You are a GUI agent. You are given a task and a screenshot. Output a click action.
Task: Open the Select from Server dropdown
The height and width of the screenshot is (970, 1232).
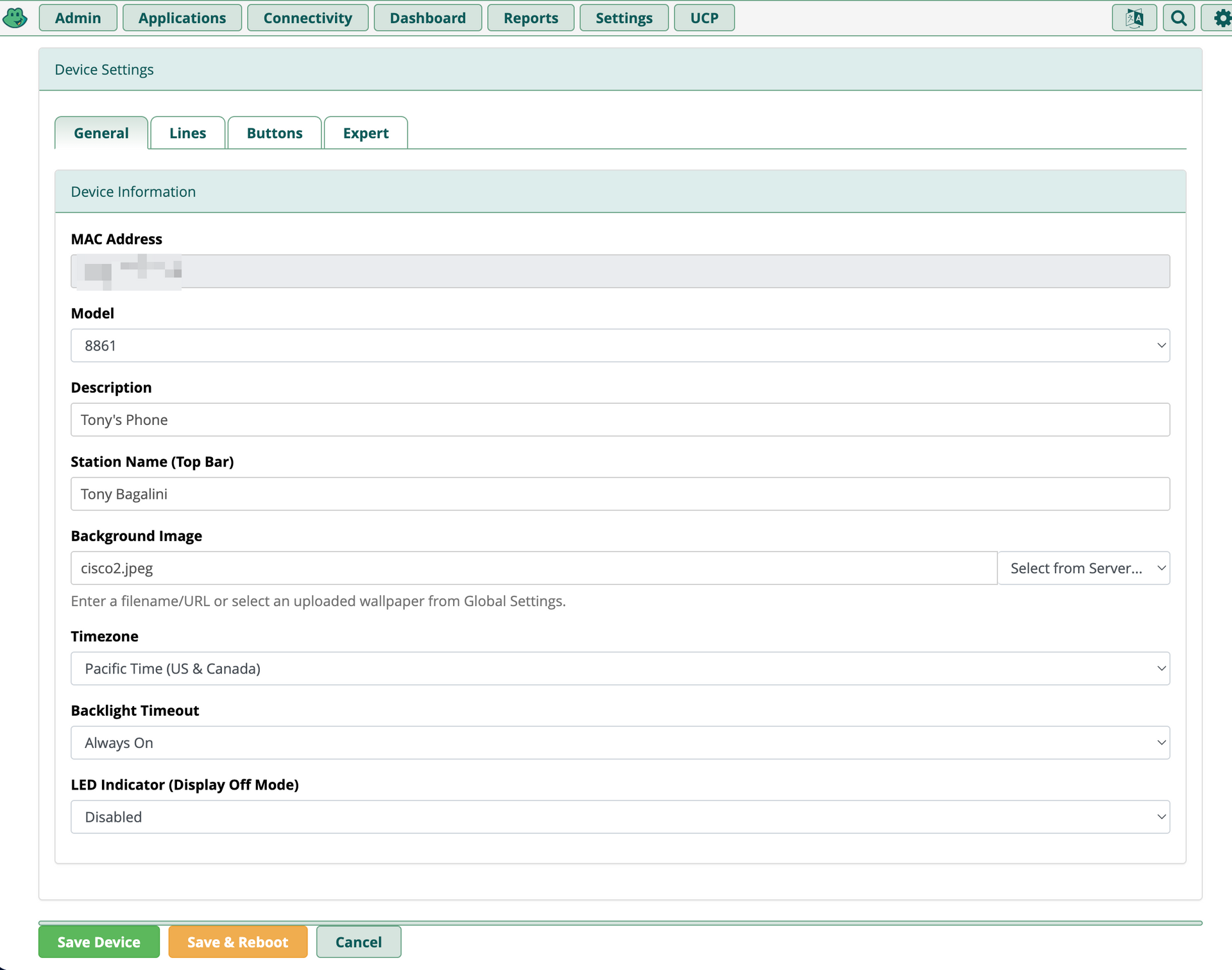[1083, 568]
